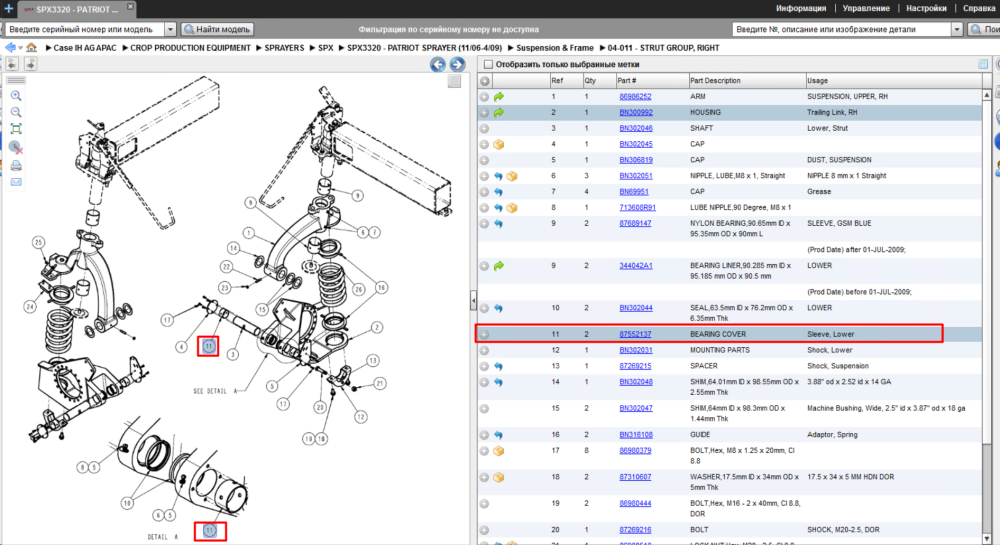
Task: Toggle diagram panel square button top-right
Action: pos(454,81)
